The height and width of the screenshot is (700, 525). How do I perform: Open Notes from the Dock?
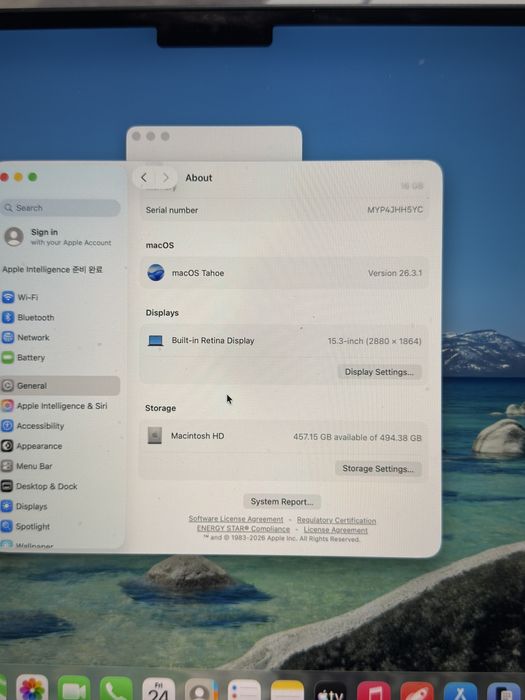pos(287,691)
